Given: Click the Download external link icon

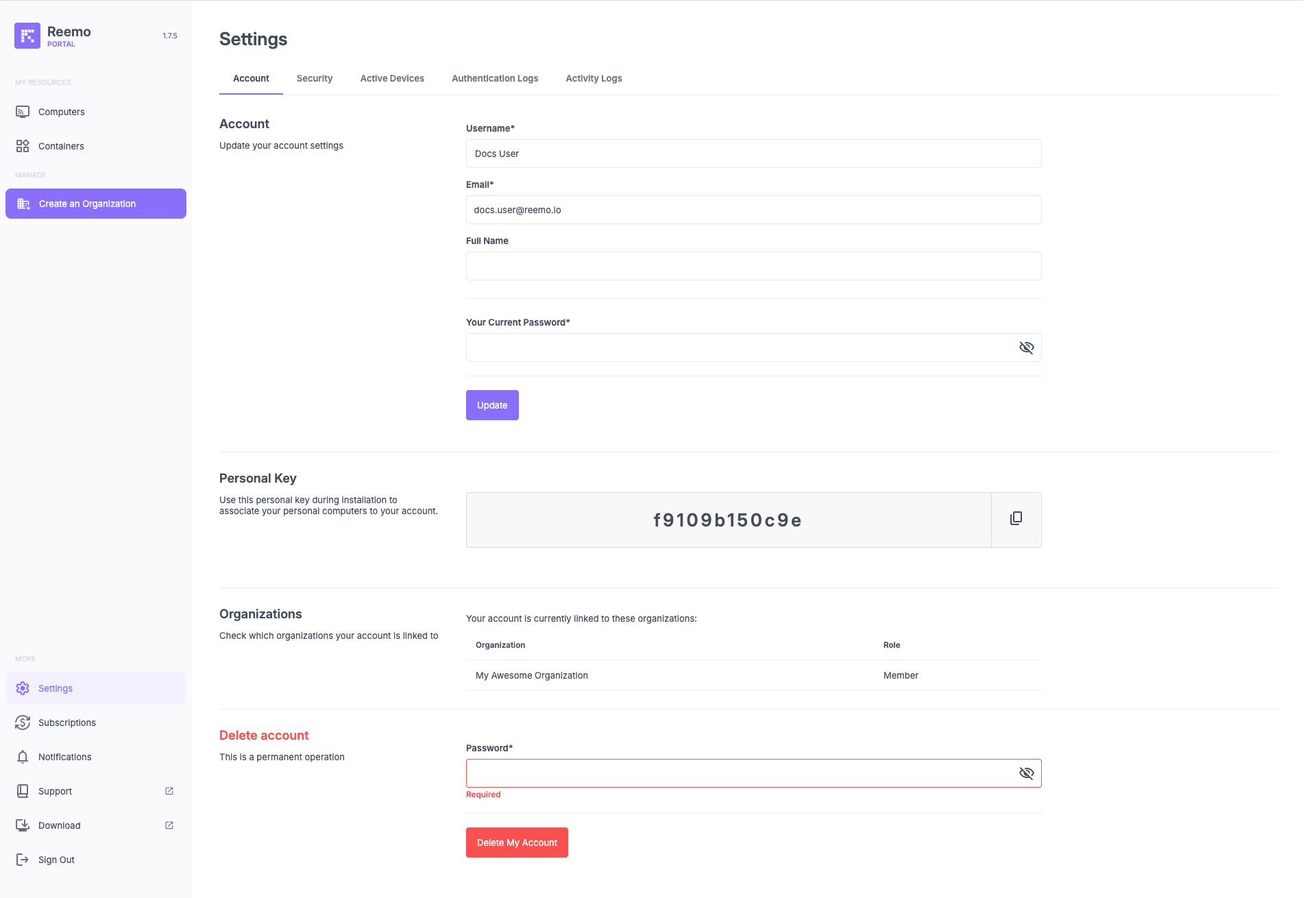Looking at the screenshot, I should click(x=169, y=825).
